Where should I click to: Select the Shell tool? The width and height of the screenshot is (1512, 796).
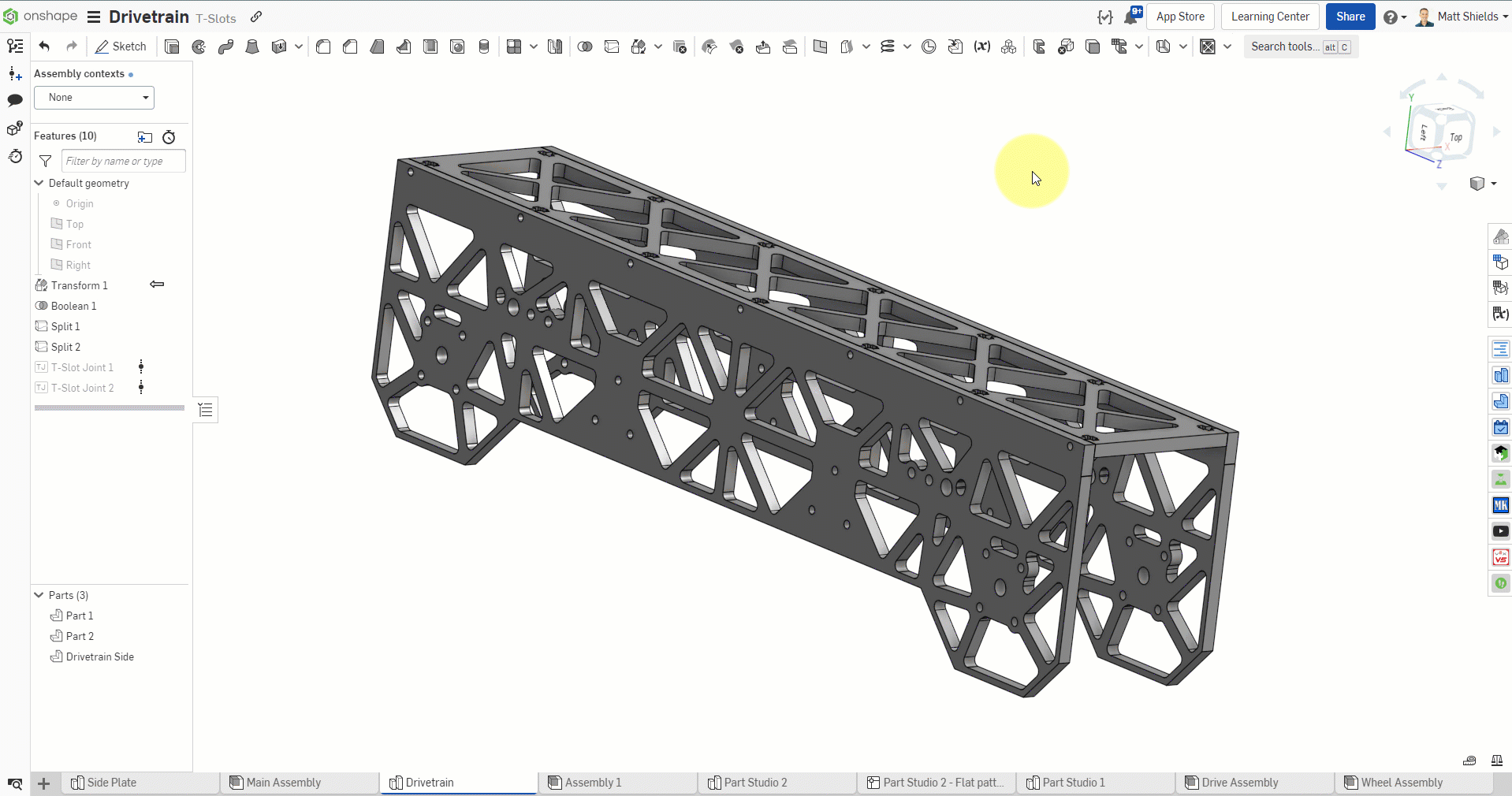pyautogui.click(x=430, y=46)
